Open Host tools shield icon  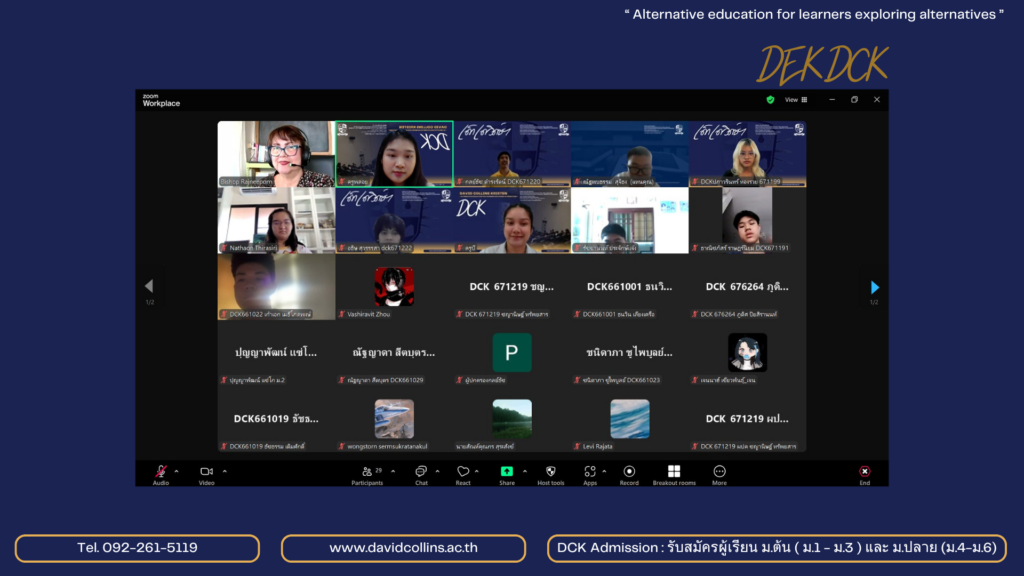click(550, 472)
